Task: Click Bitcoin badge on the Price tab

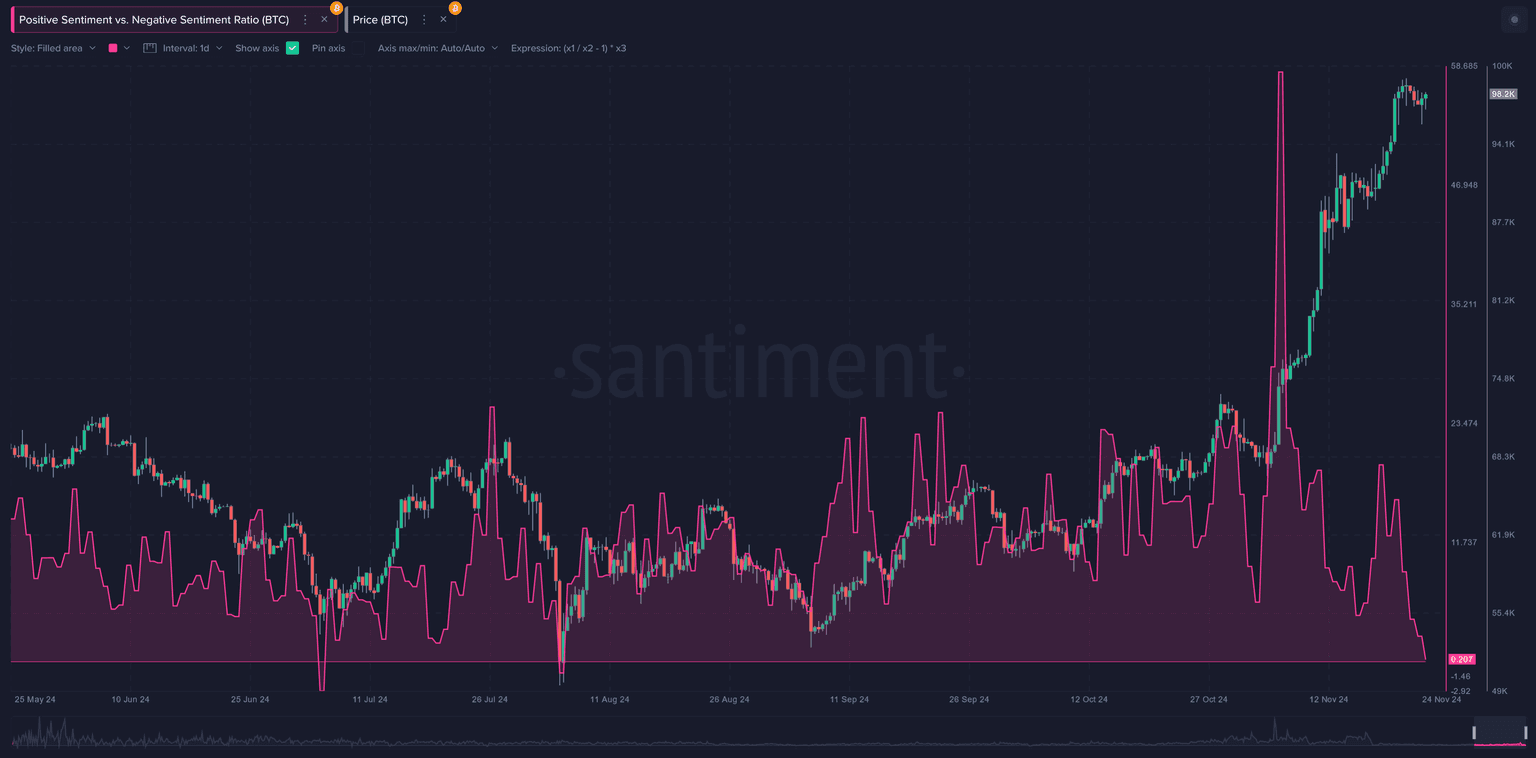Action: [455, 8]
